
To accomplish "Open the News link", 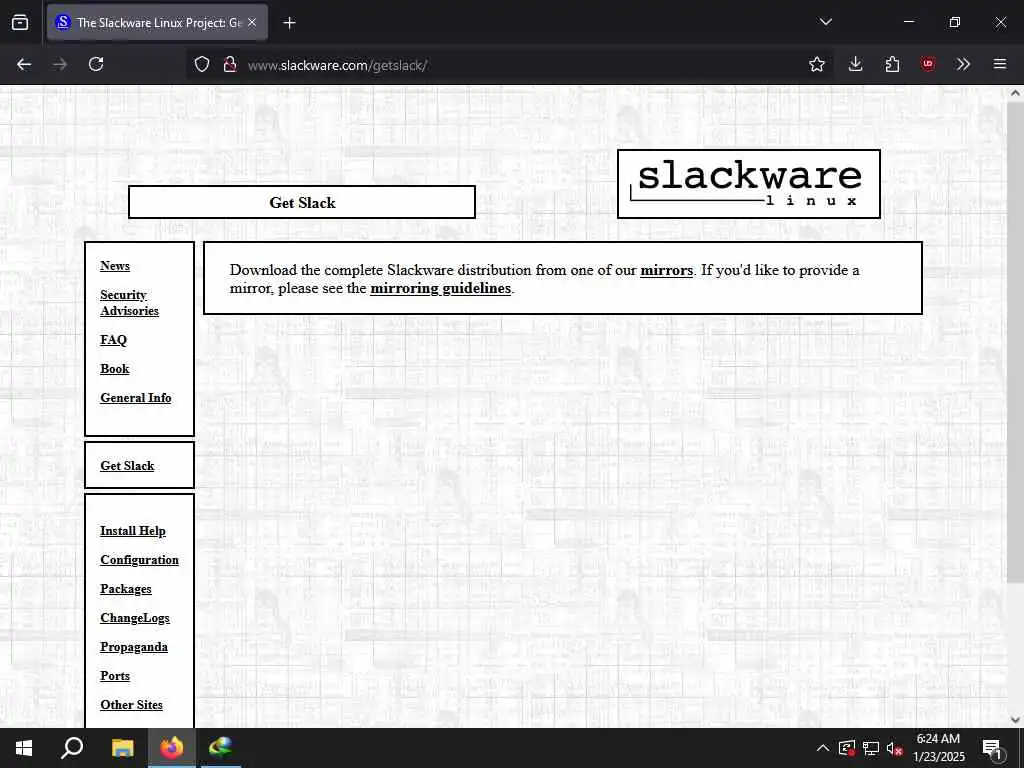I will (x=115, y=266).
